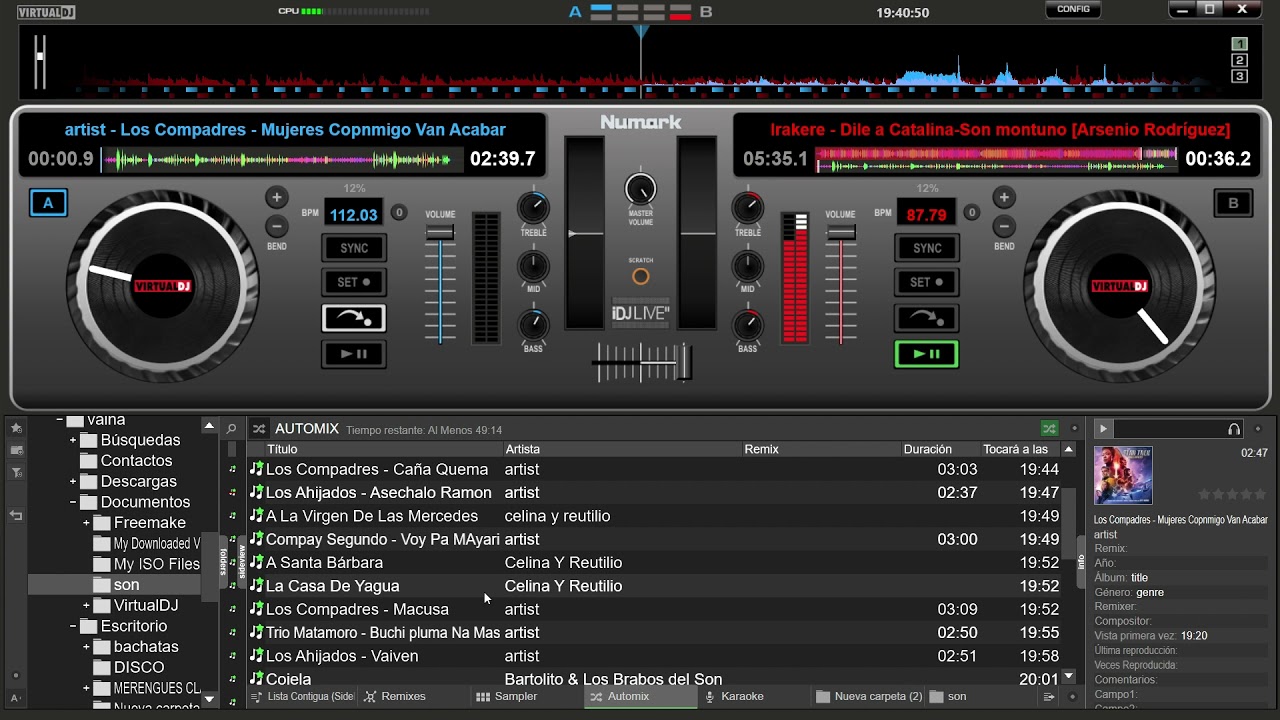
Task: Click the deck B turntable platter
Action: coord(1119,285)
